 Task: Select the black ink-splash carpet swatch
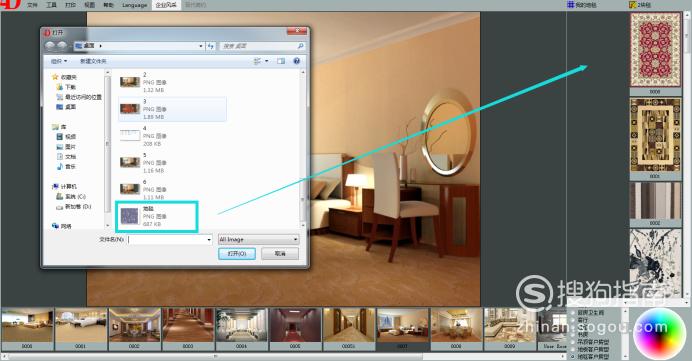pos(655,263)
